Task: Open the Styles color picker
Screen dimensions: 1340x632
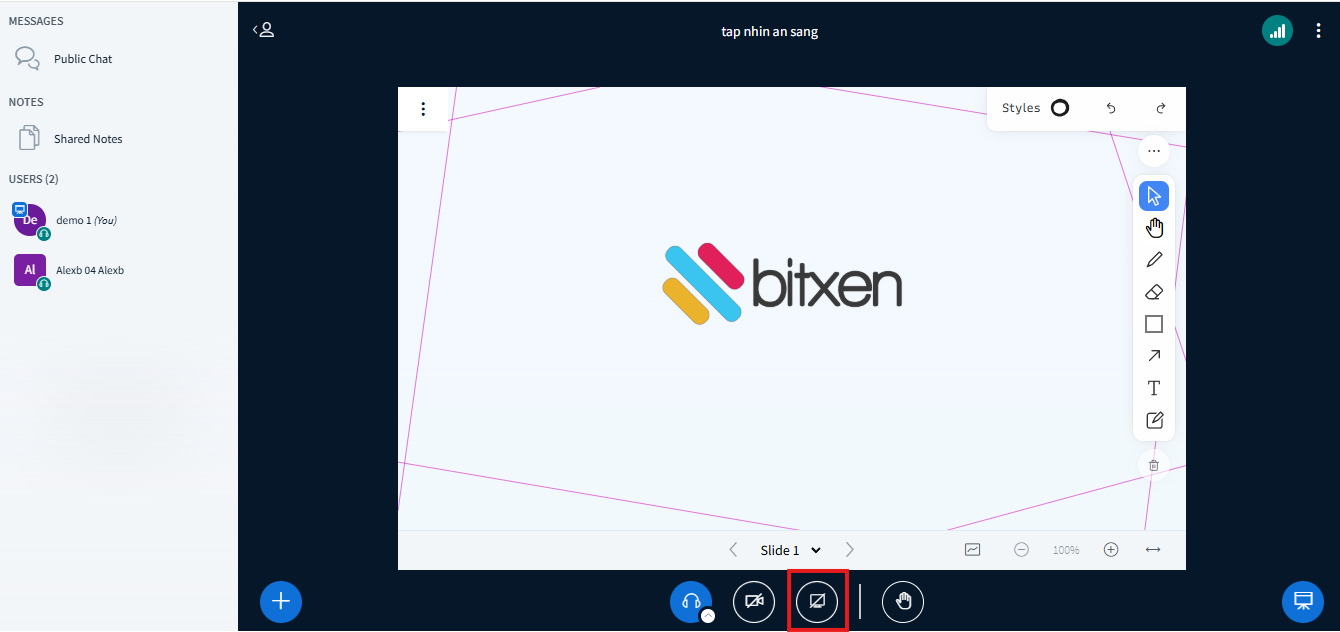Action: pyautogui.click(x=1060, y=108)
